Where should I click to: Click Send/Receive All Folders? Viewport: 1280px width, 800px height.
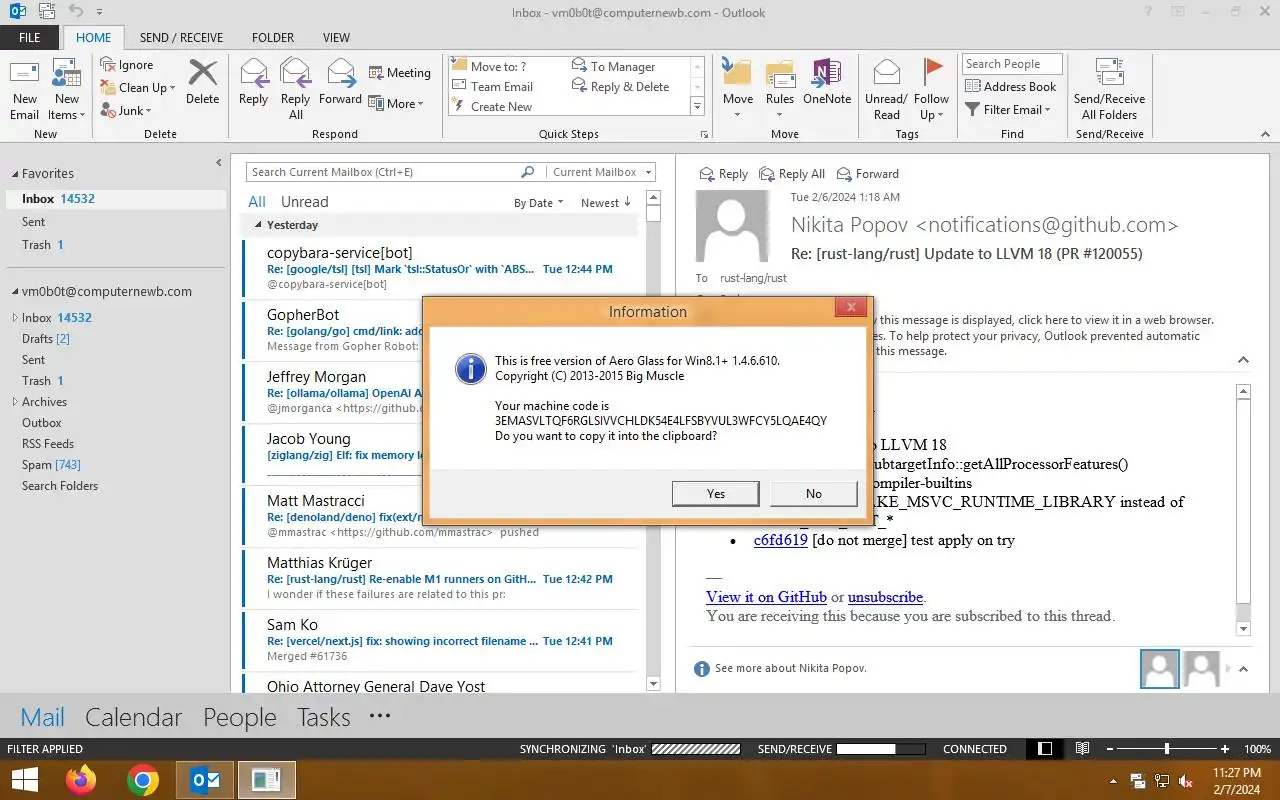(1109, 89)
